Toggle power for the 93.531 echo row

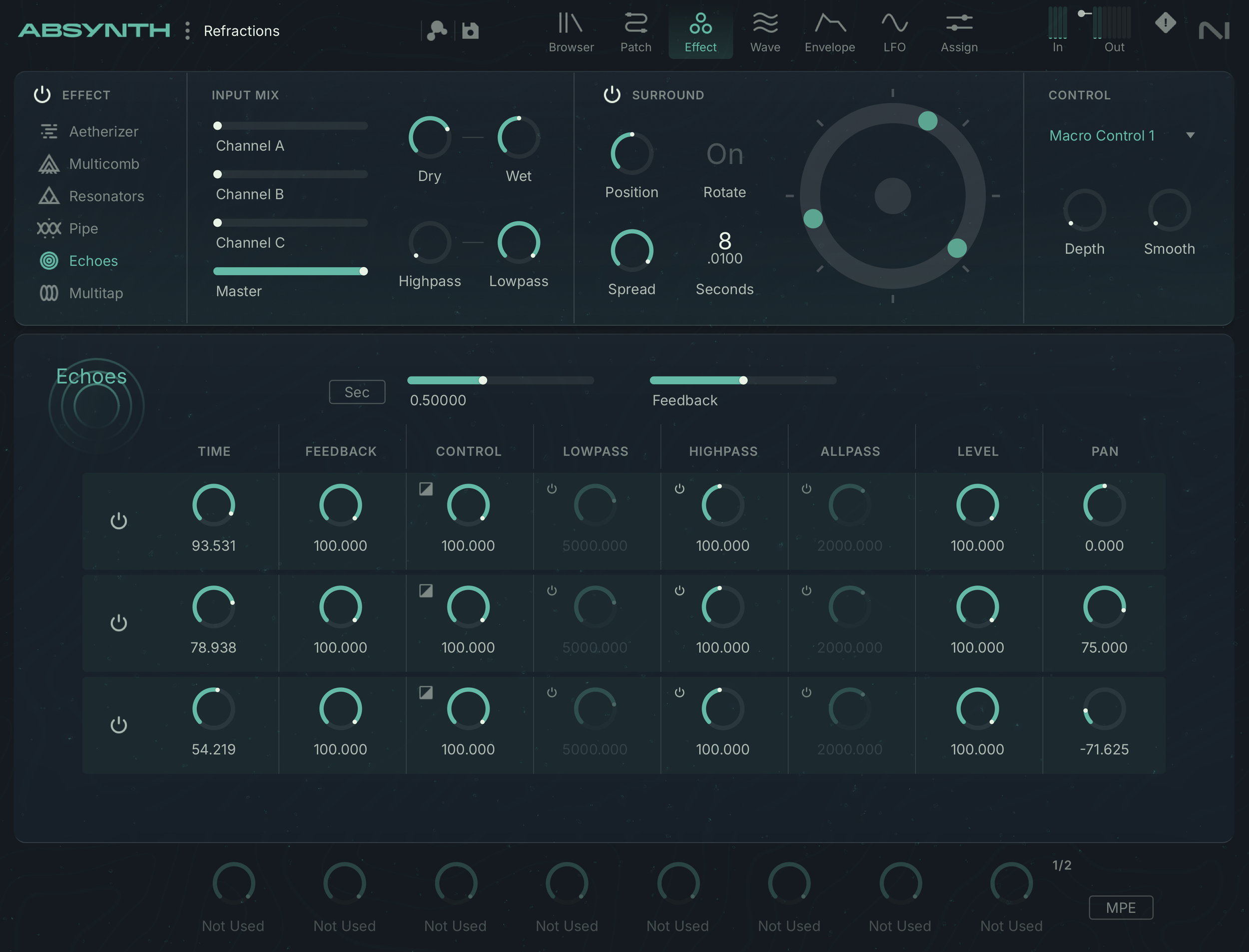pyautogui.click(x=118, y=521)
